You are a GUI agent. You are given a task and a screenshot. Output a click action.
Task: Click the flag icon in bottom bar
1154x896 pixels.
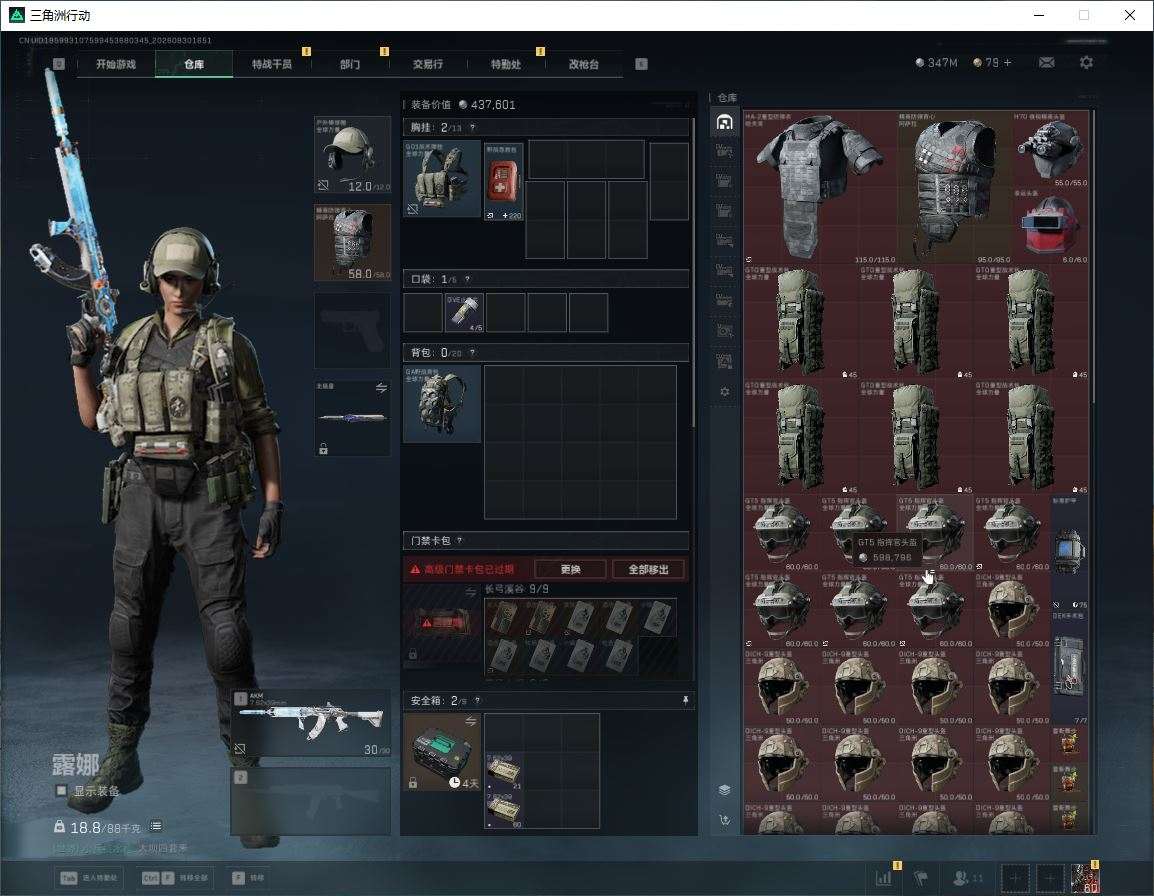(x=920, y=878)
